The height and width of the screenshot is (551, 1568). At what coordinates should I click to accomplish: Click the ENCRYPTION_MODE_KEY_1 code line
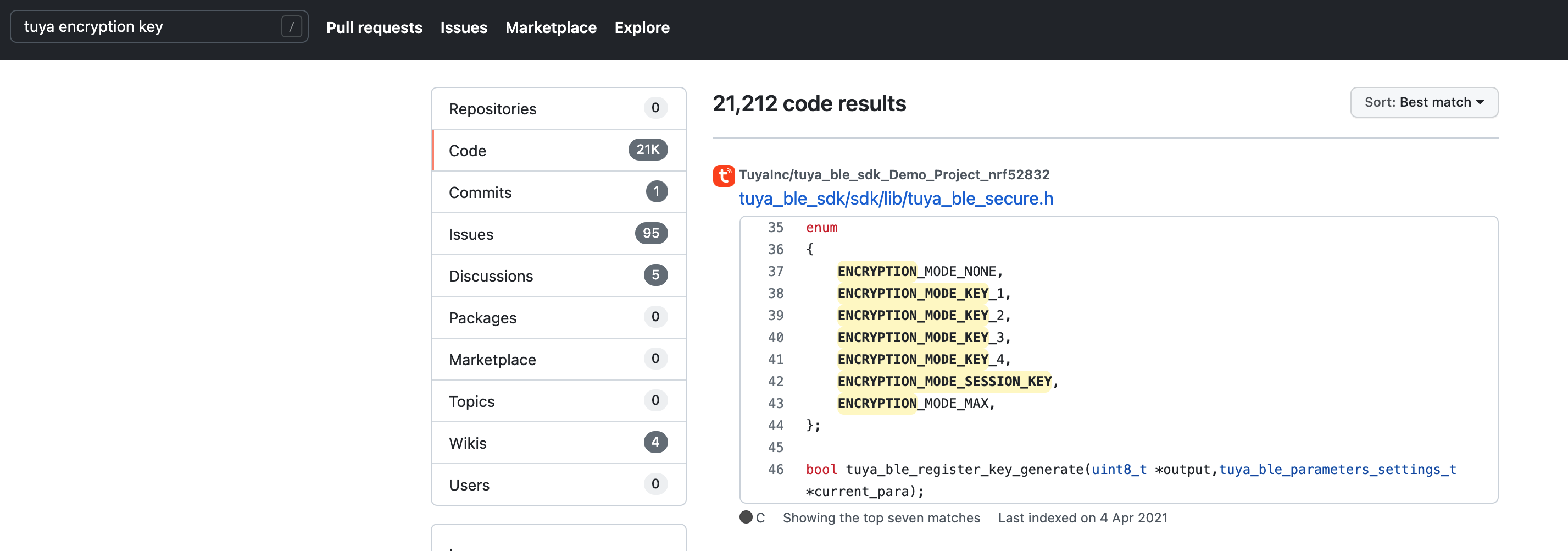coord(924,293)
